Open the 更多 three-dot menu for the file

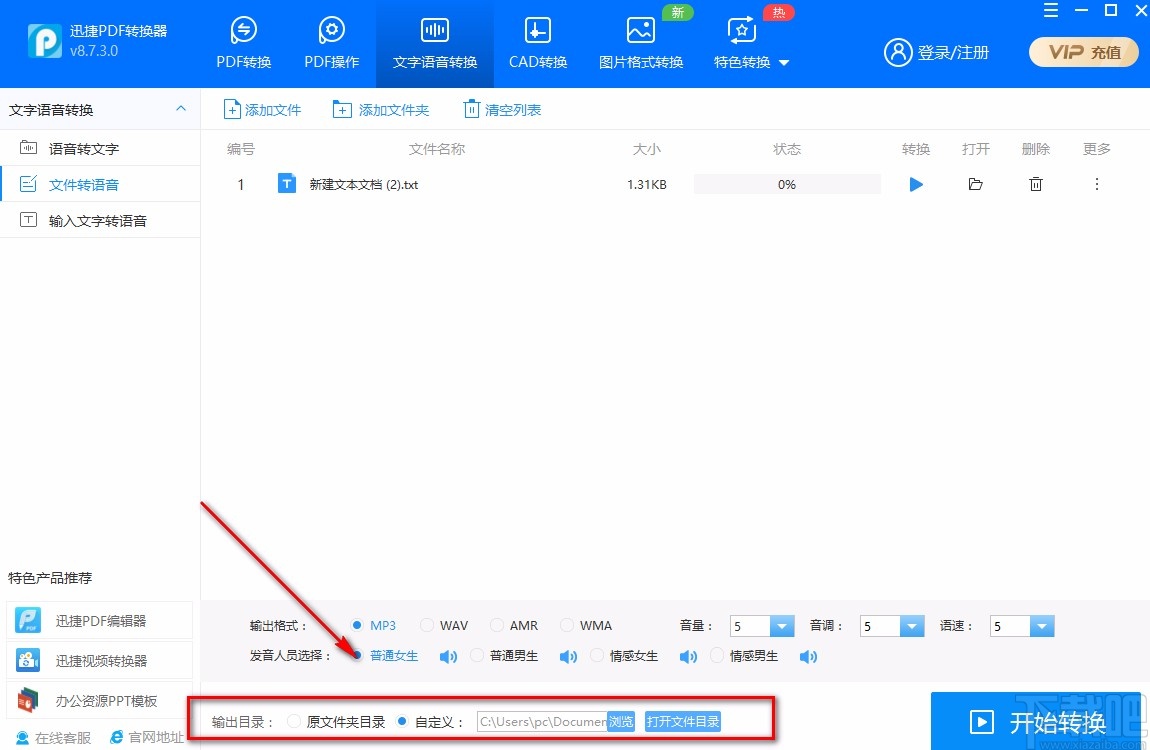(1096, 184)
